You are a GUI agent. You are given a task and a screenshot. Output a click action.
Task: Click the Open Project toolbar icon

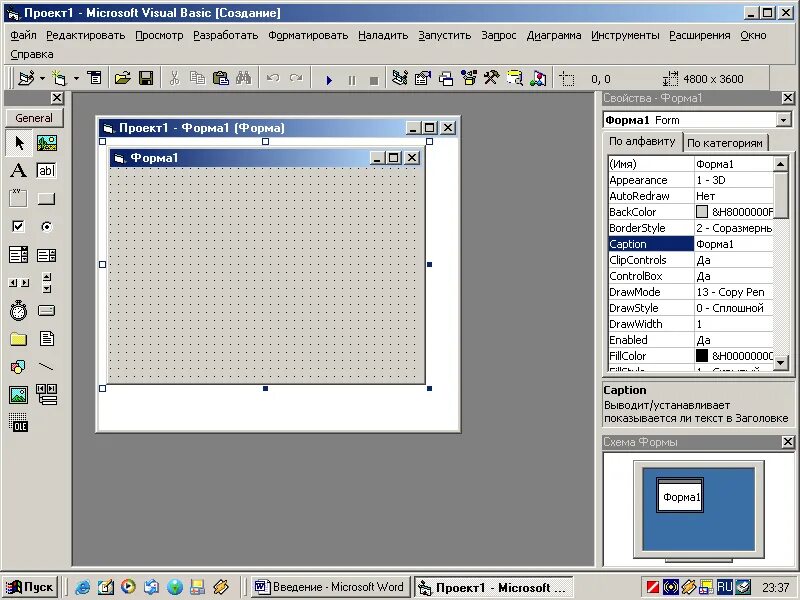click(122, 79)
